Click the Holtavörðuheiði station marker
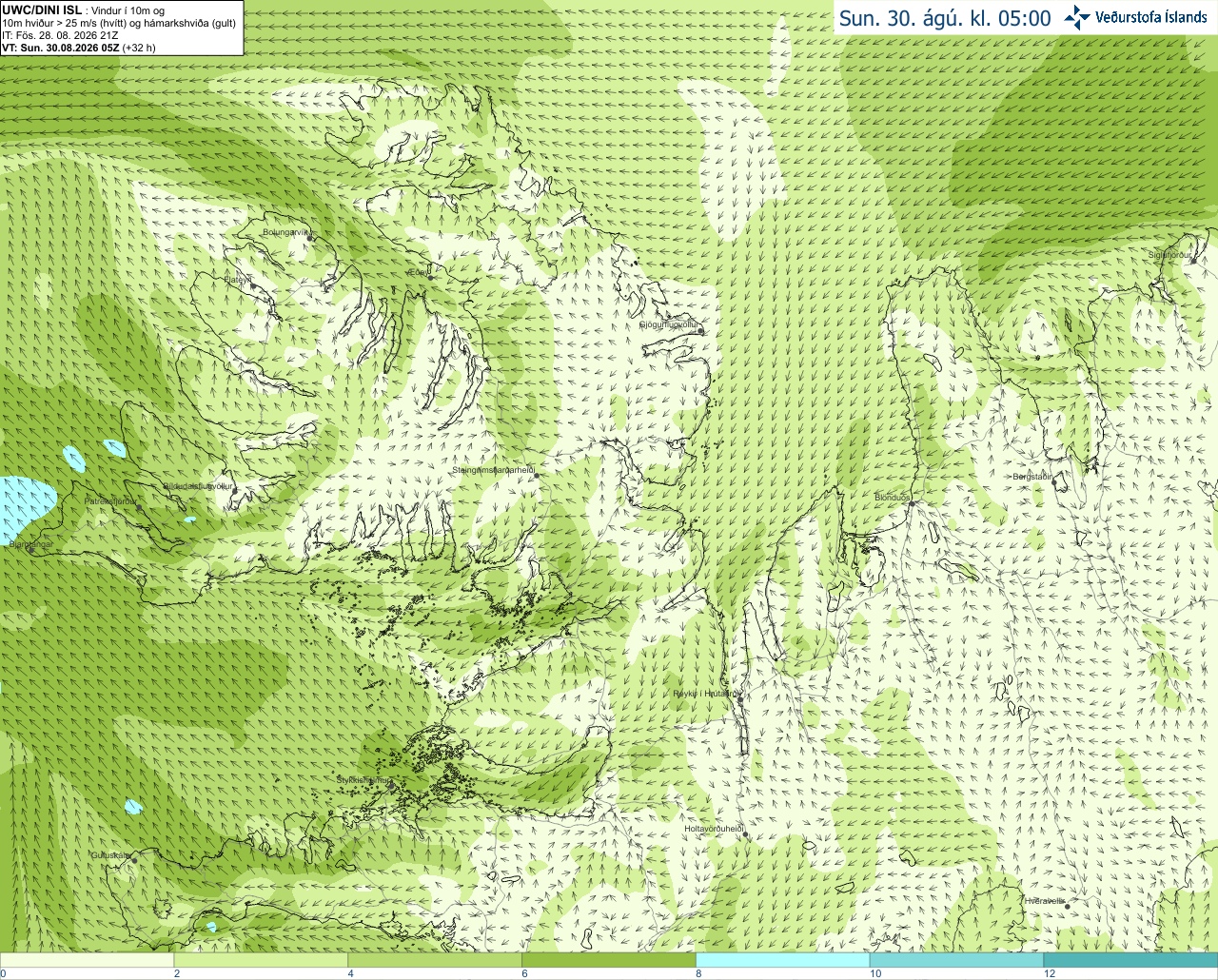1218x980 pixels. (x=745, y=834)
